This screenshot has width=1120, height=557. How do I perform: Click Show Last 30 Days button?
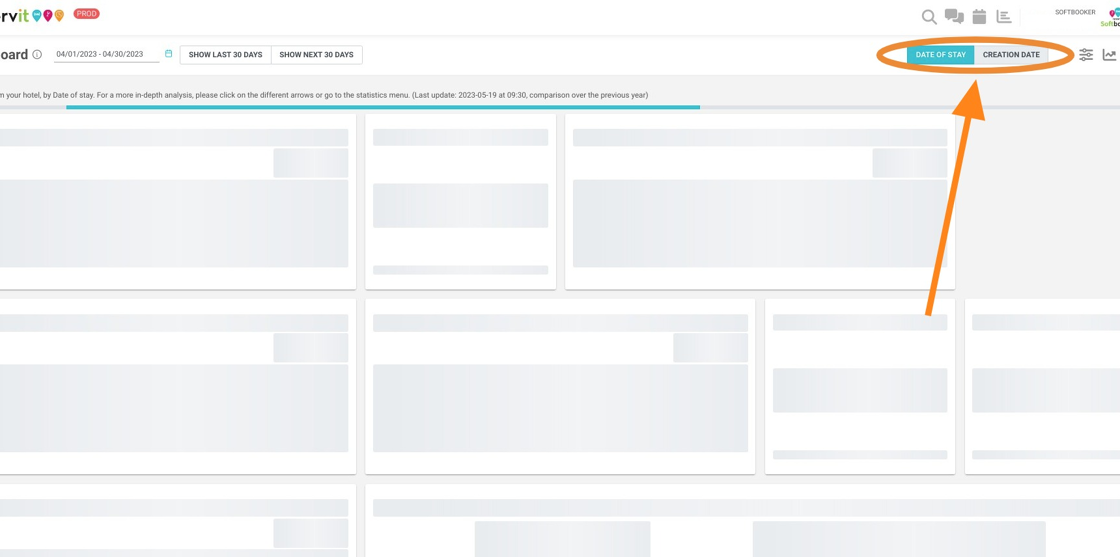tap(225, 55)
